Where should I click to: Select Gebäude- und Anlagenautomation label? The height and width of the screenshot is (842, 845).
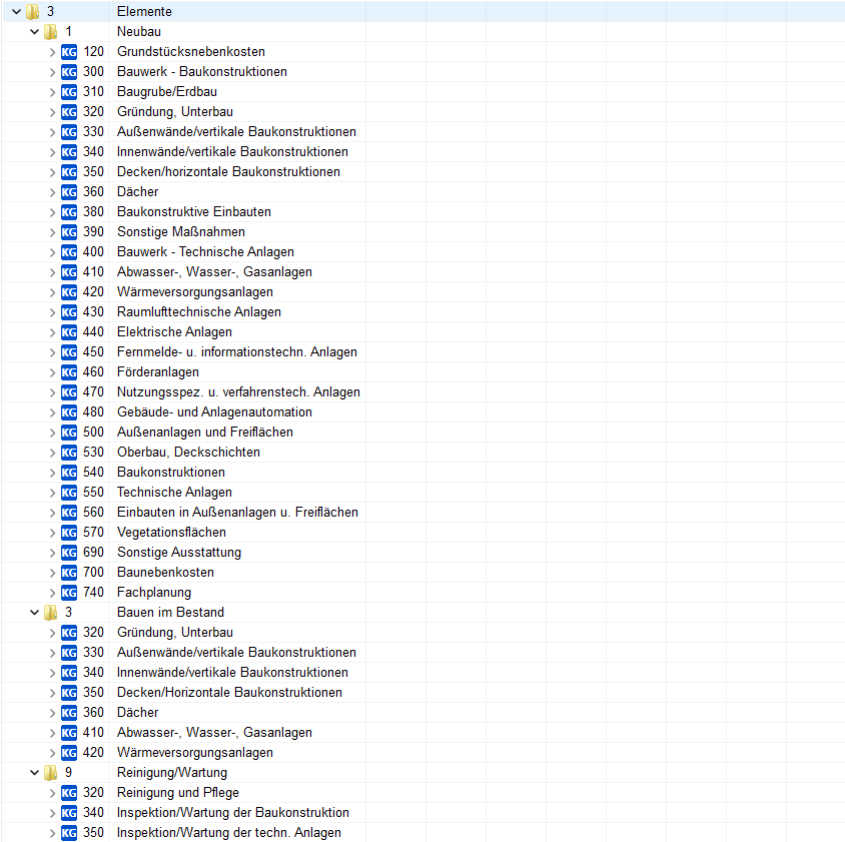click(214, 412)
